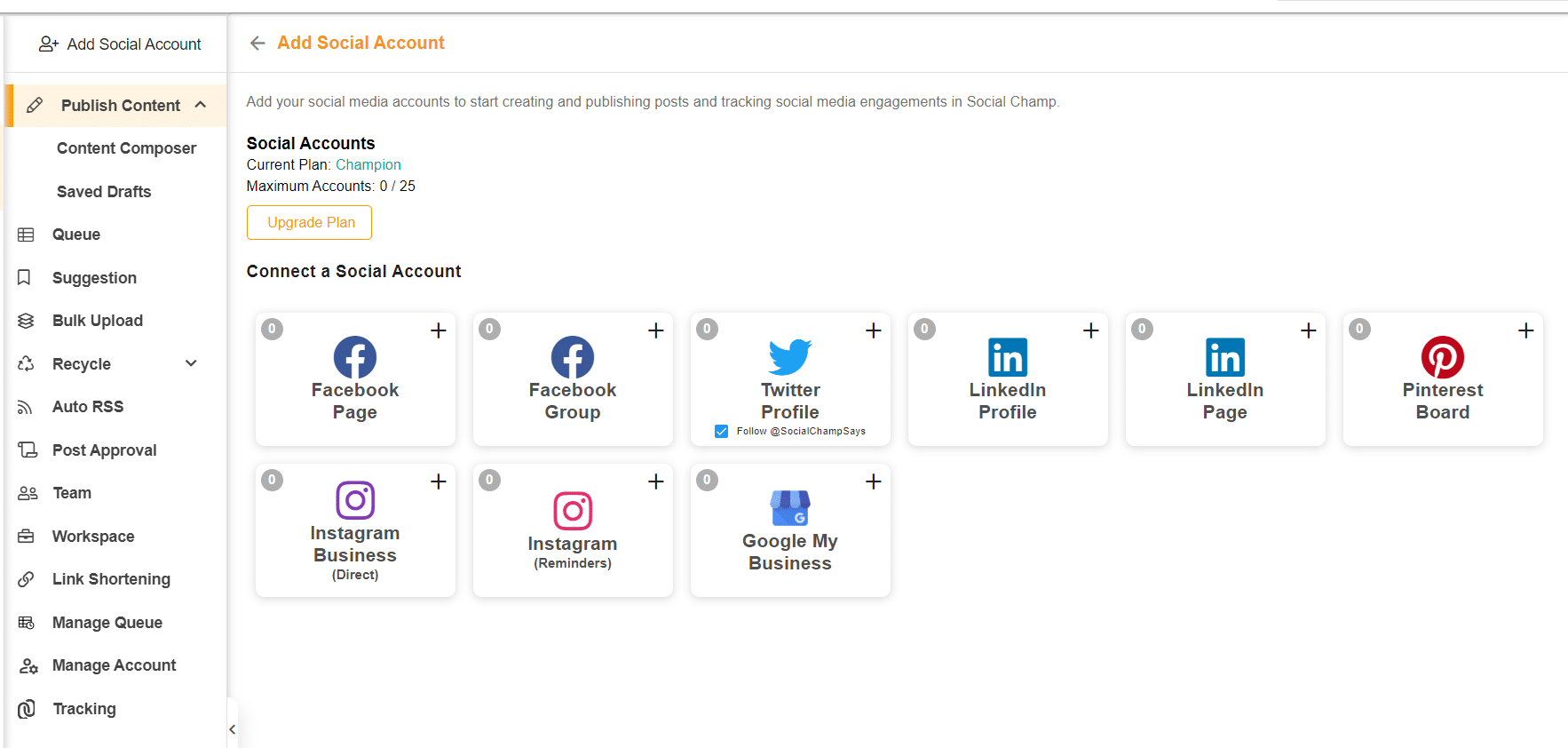The image size is (1568, 748).
Task: Click the Upgrade Plan button
Action: coord(309,222)
